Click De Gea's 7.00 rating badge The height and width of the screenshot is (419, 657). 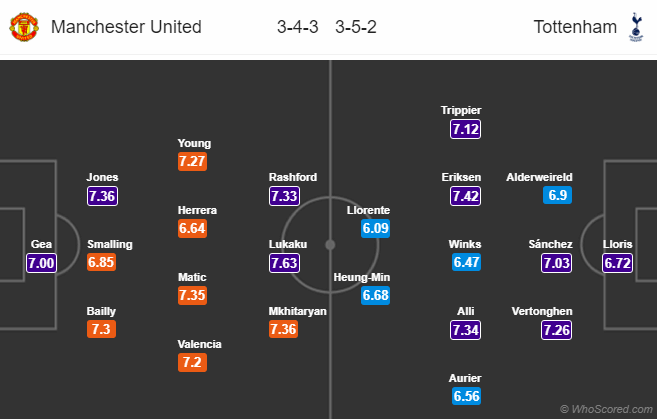click(x=41, y=262)
